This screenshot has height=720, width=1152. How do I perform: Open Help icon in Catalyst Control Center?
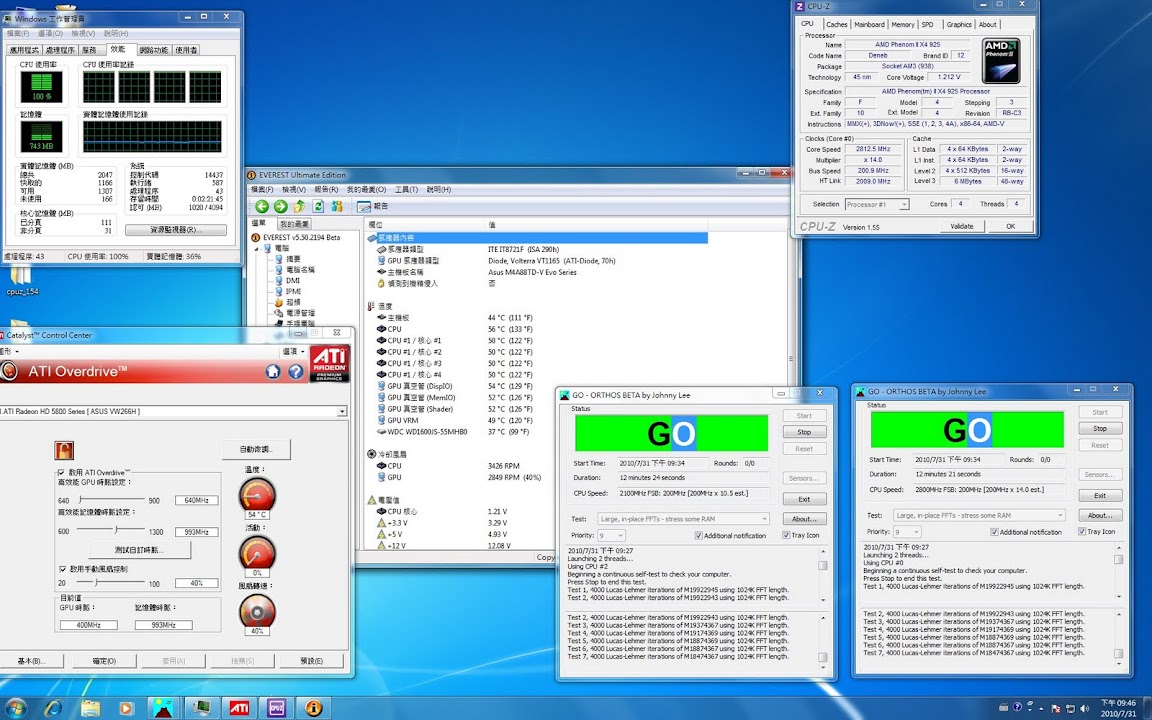pyautogui.click(x=296, y=372)
